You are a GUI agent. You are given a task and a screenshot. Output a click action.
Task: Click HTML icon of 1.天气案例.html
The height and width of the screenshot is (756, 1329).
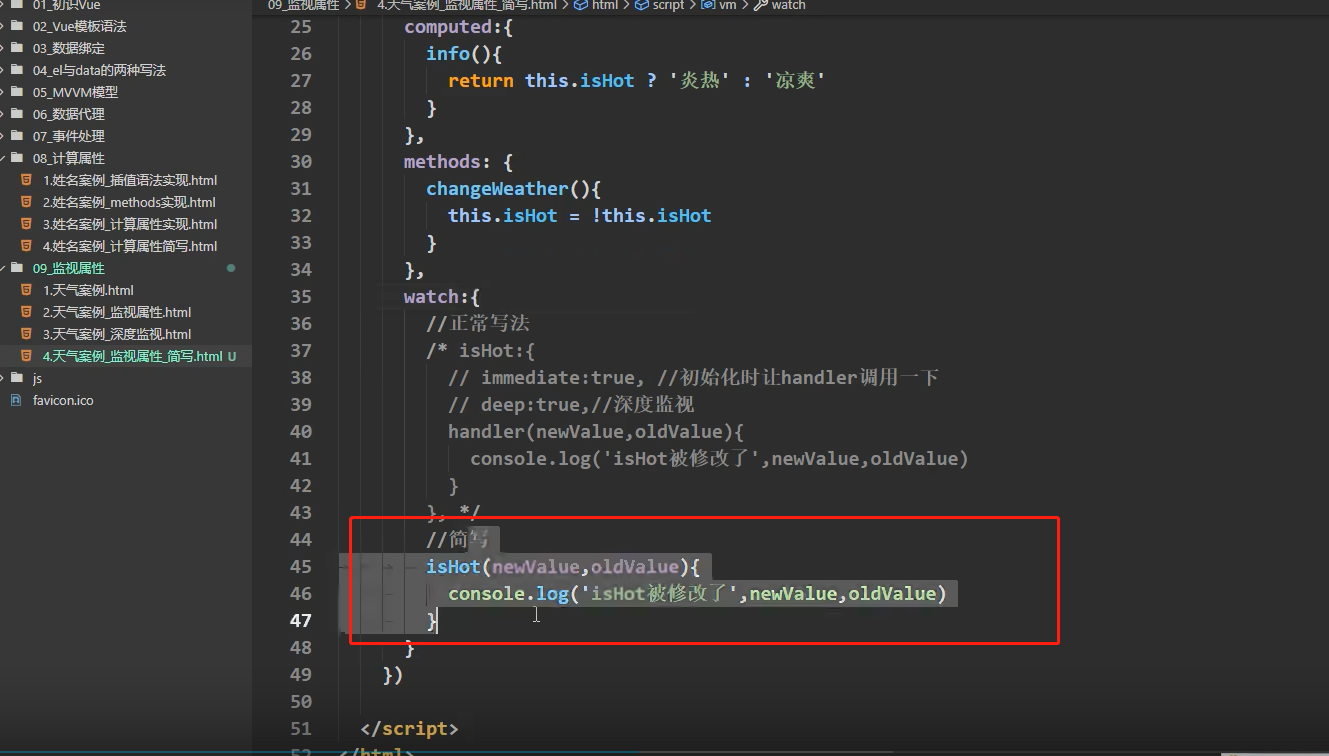pos(27,290)
